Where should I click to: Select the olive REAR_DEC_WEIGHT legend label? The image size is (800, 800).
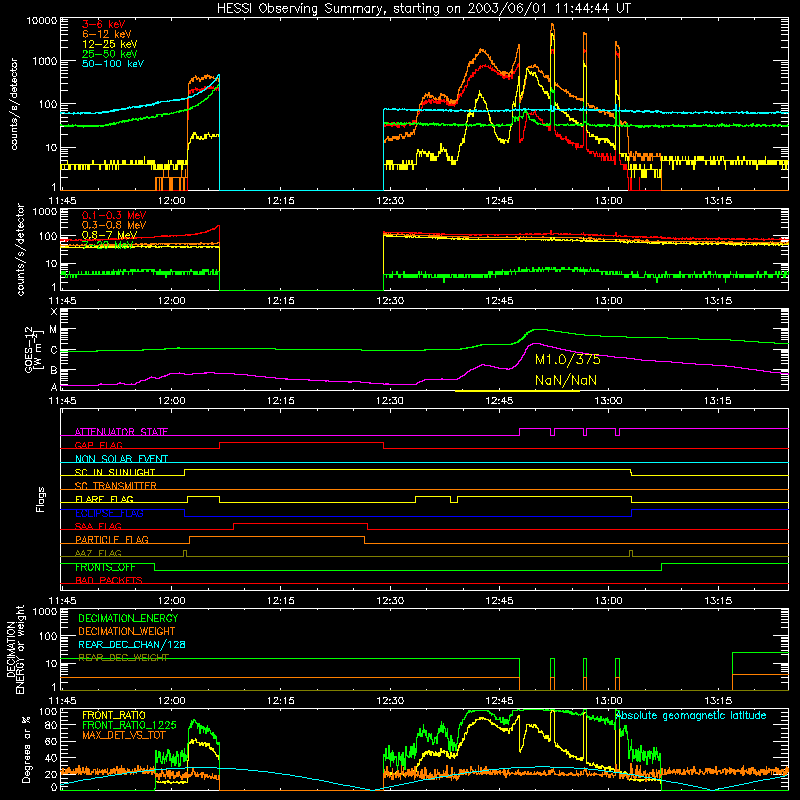pyautogui.click(x=123, y=658)
